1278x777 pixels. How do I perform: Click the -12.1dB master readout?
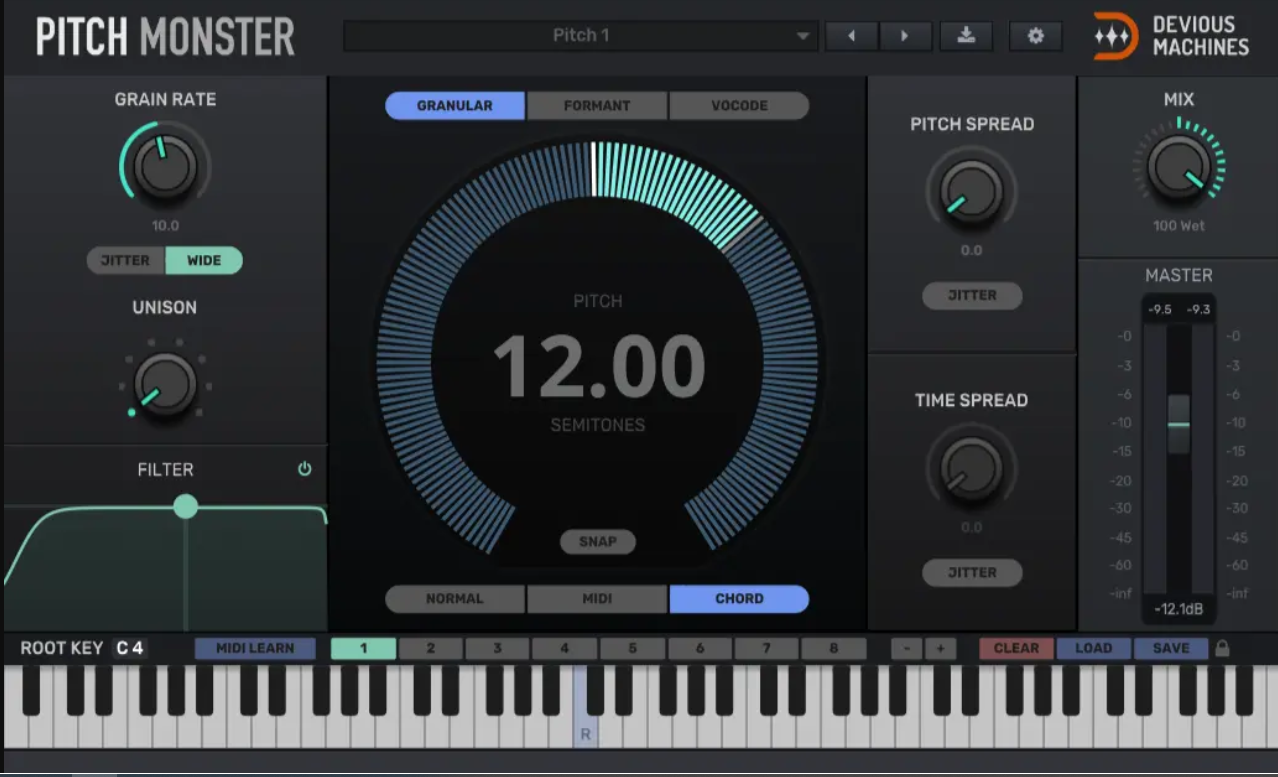click(x=1179, y=609)
